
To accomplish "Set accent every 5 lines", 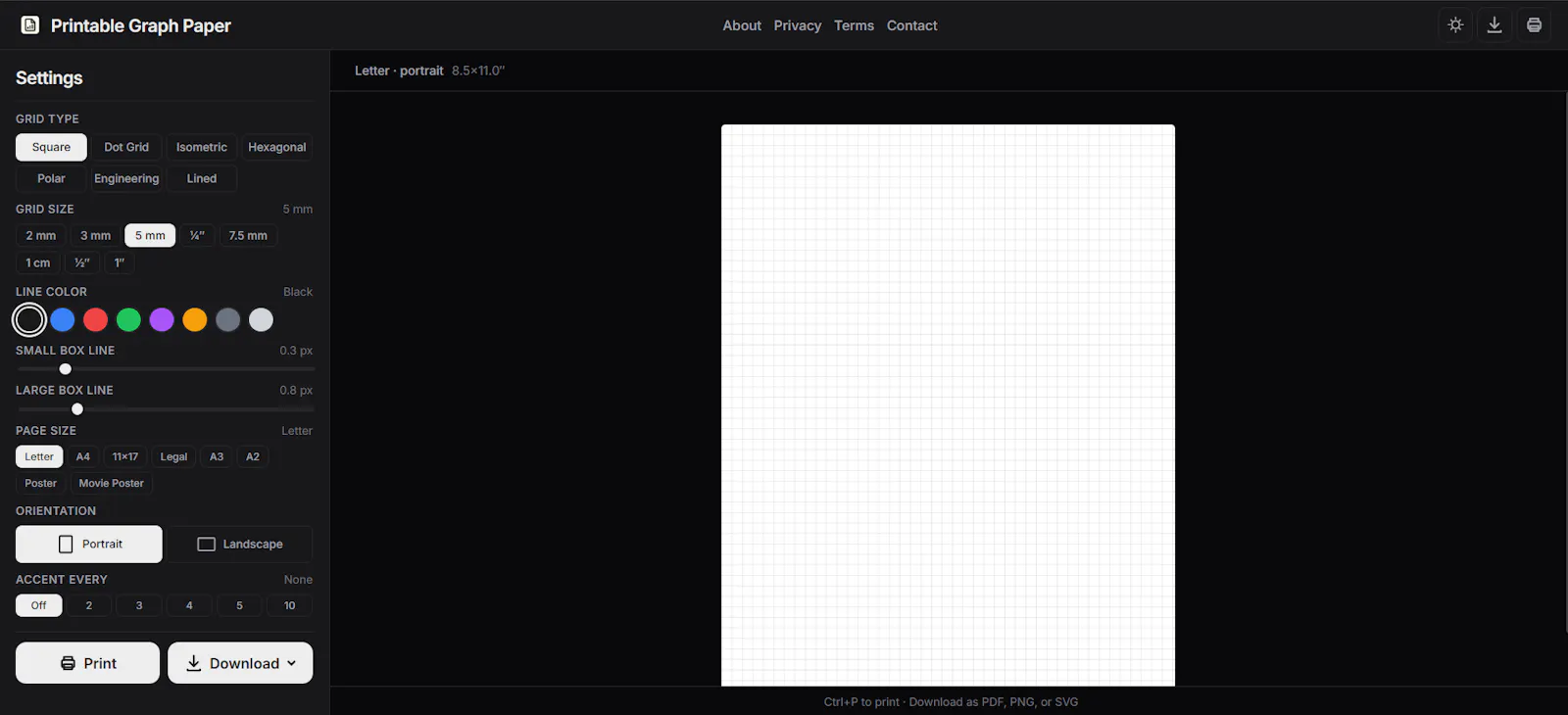I will pos(239,605).
